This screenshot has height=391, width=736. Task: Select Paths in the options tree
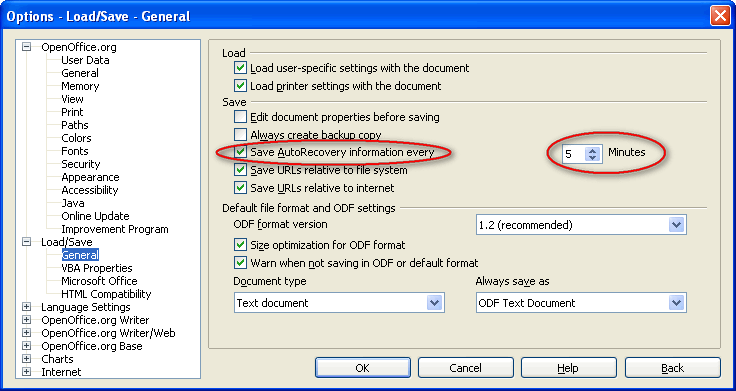tap(75, 125)
